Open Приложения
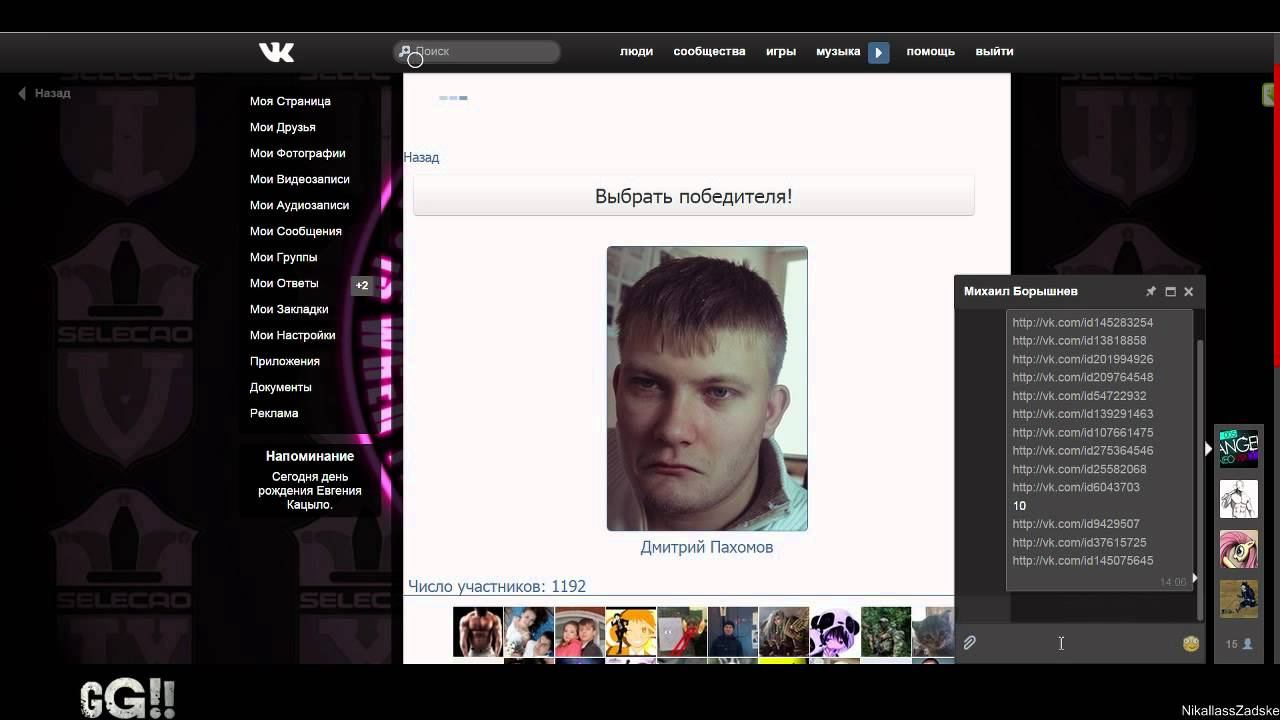 pyautogui.click(x=285, y=361)
